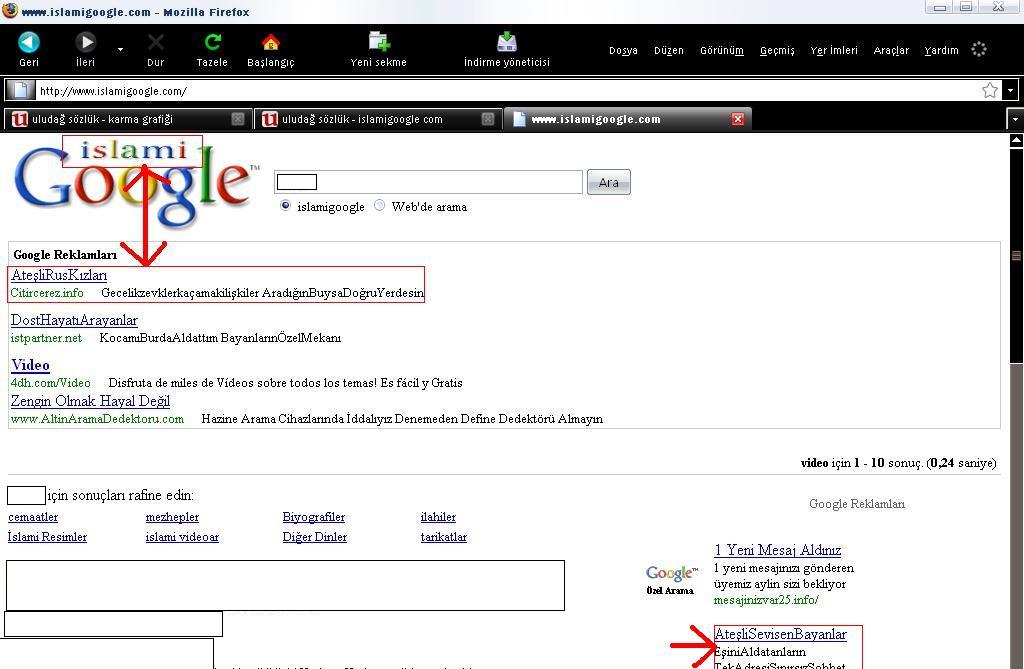Open the İndirme yöneticisi download manager
Image resolution: width=1024 pixels, height=669 pixels.
click(506, 42)
